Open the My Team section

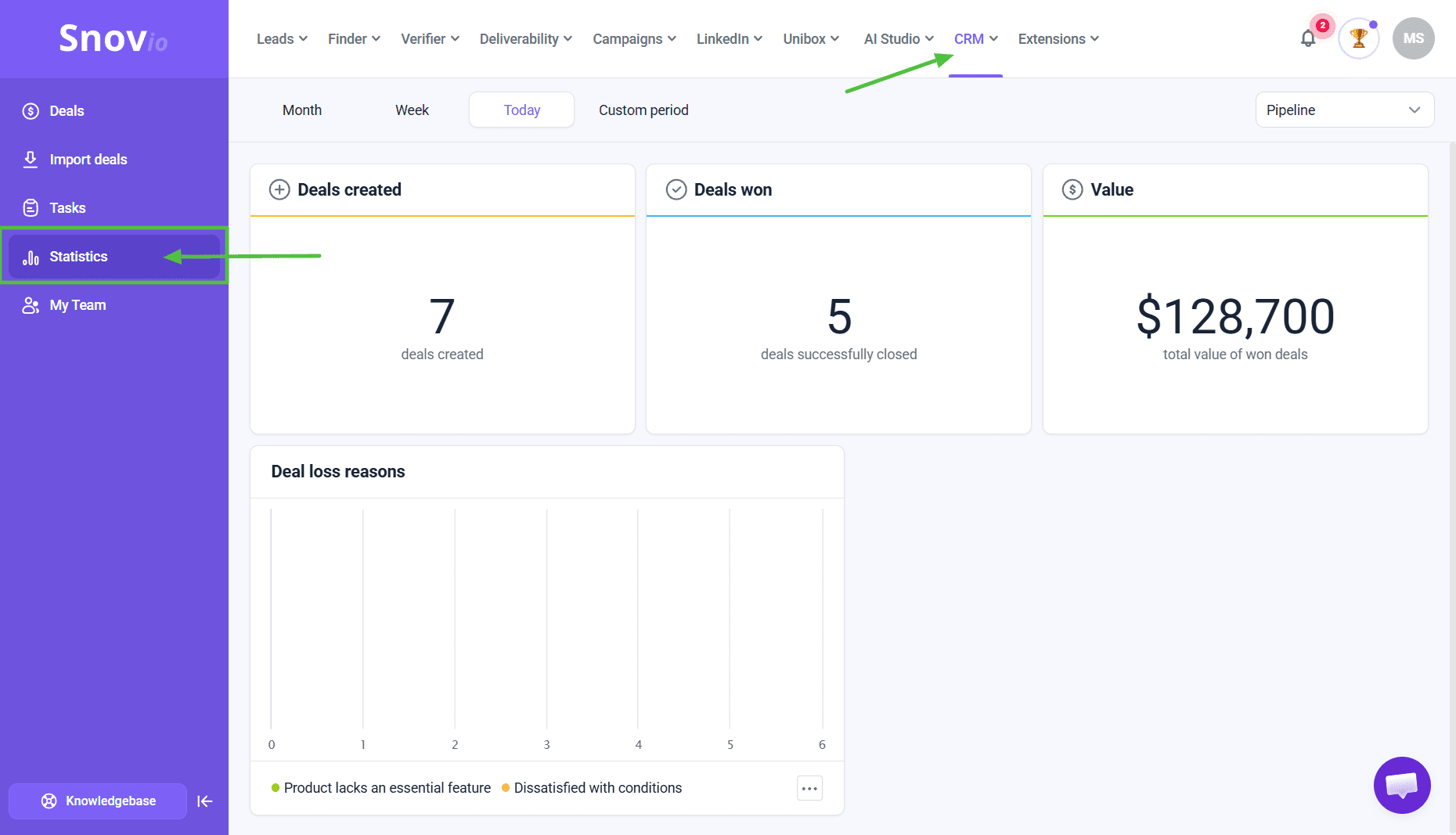pyautogui.click(x=77, y=305)
